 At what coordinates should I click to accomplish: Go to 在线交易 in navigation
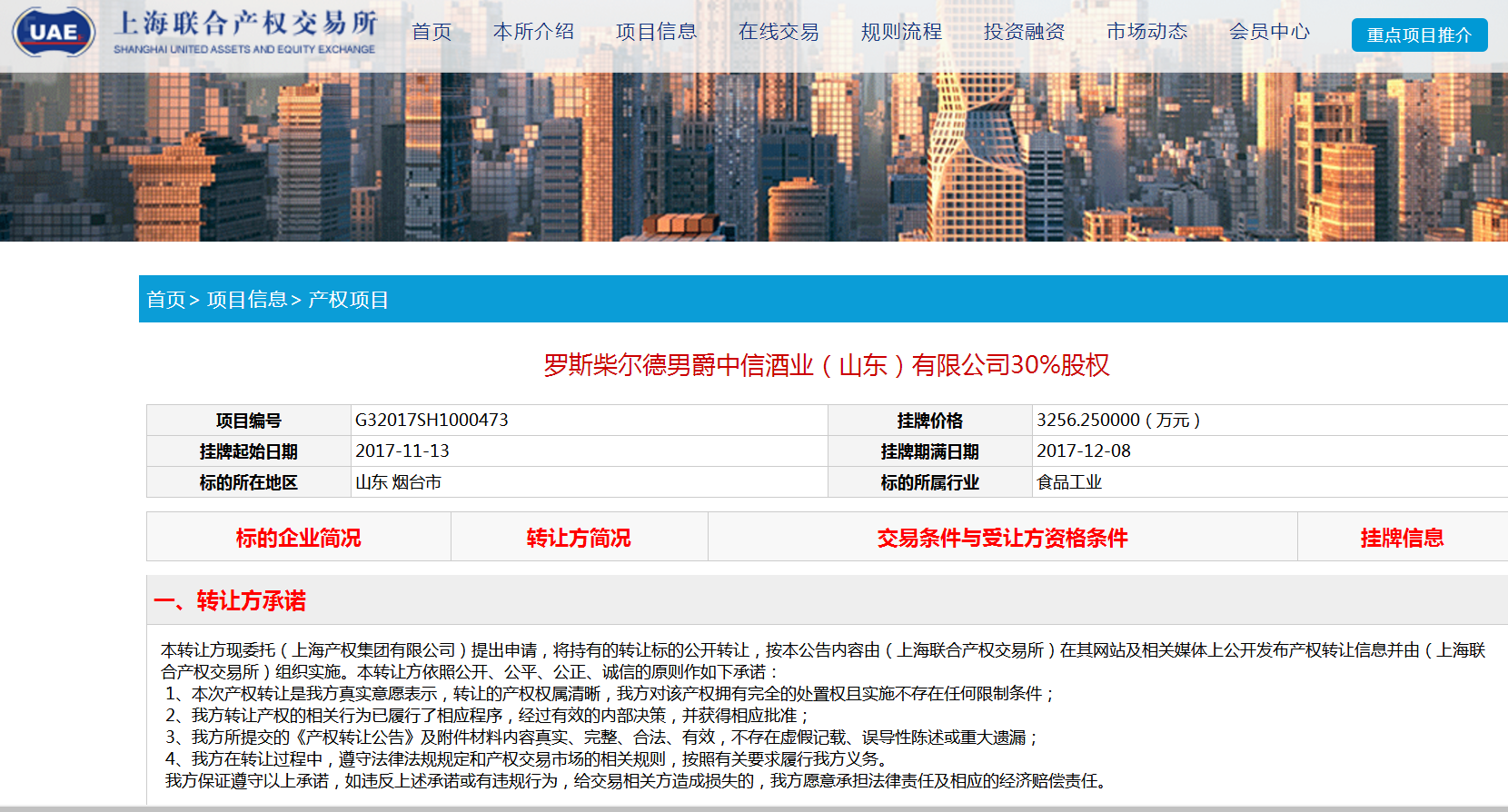pos(779,32)
